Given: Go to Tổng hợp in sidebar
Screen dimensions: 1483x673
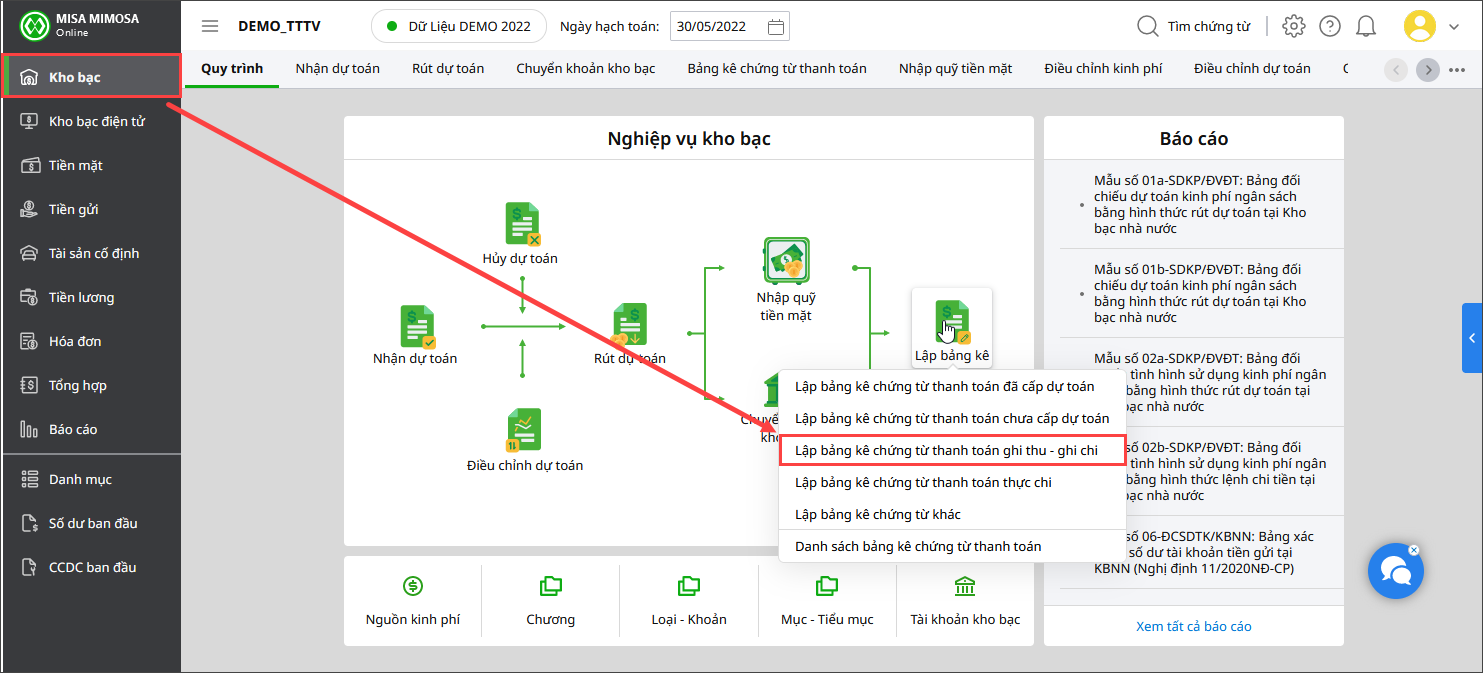Looking at the screenshot, I should [x=91, y=385].
